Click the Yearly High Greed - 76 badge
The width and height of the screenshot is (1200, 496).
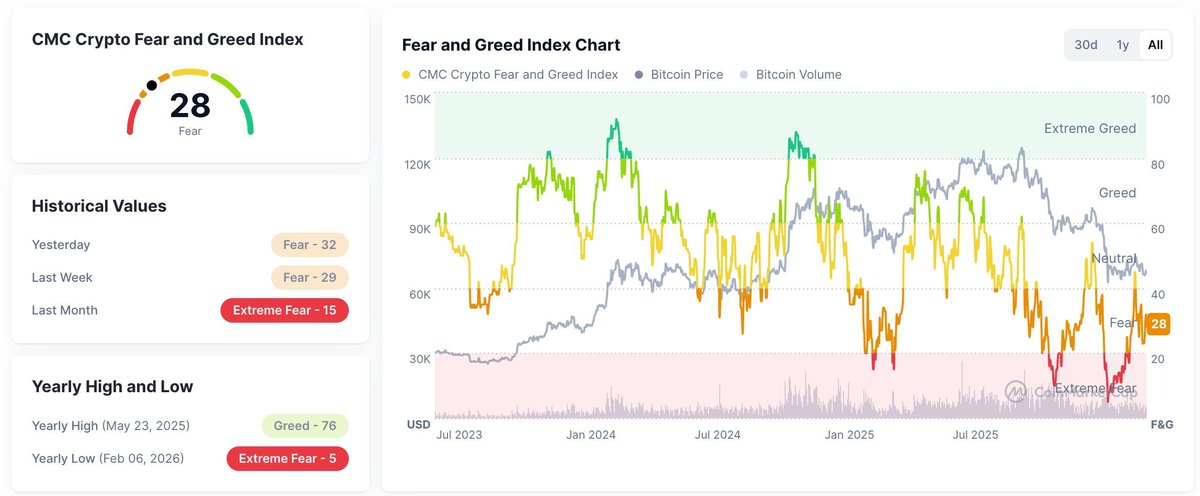point(304,425)
